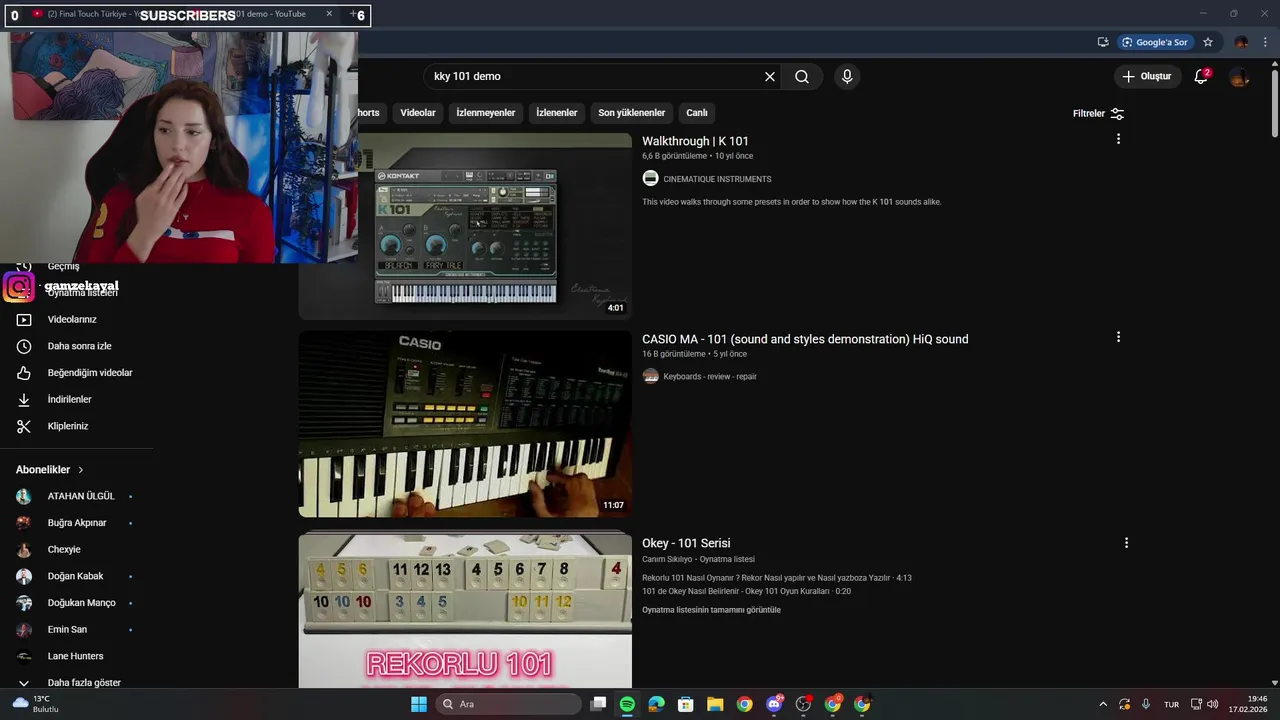
Task: Open more options for CASIO MA-101 video
Action: (1118, 337)
